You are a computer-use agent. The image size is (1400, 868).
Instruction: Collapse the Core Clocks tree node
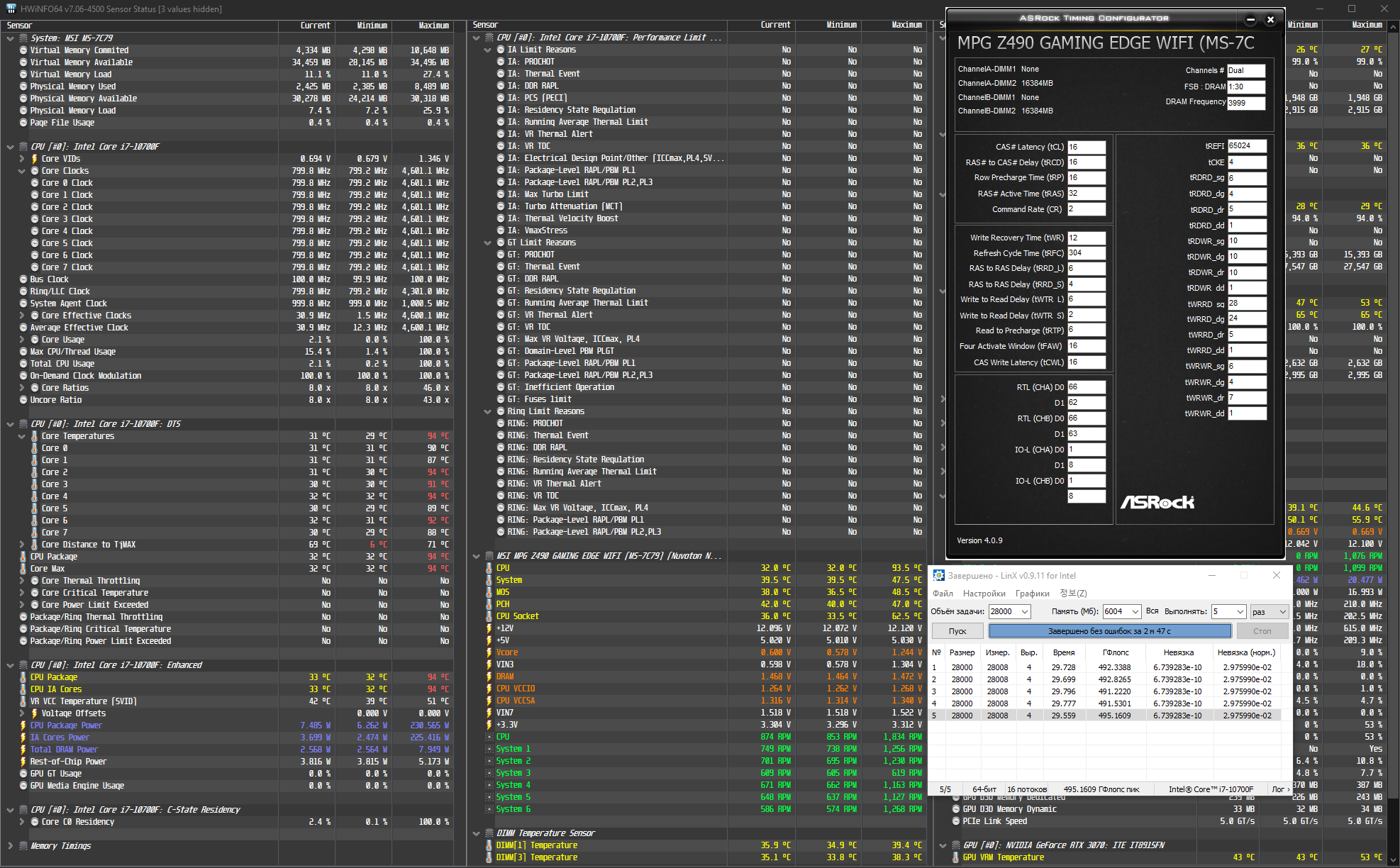[x=22, y=171]
